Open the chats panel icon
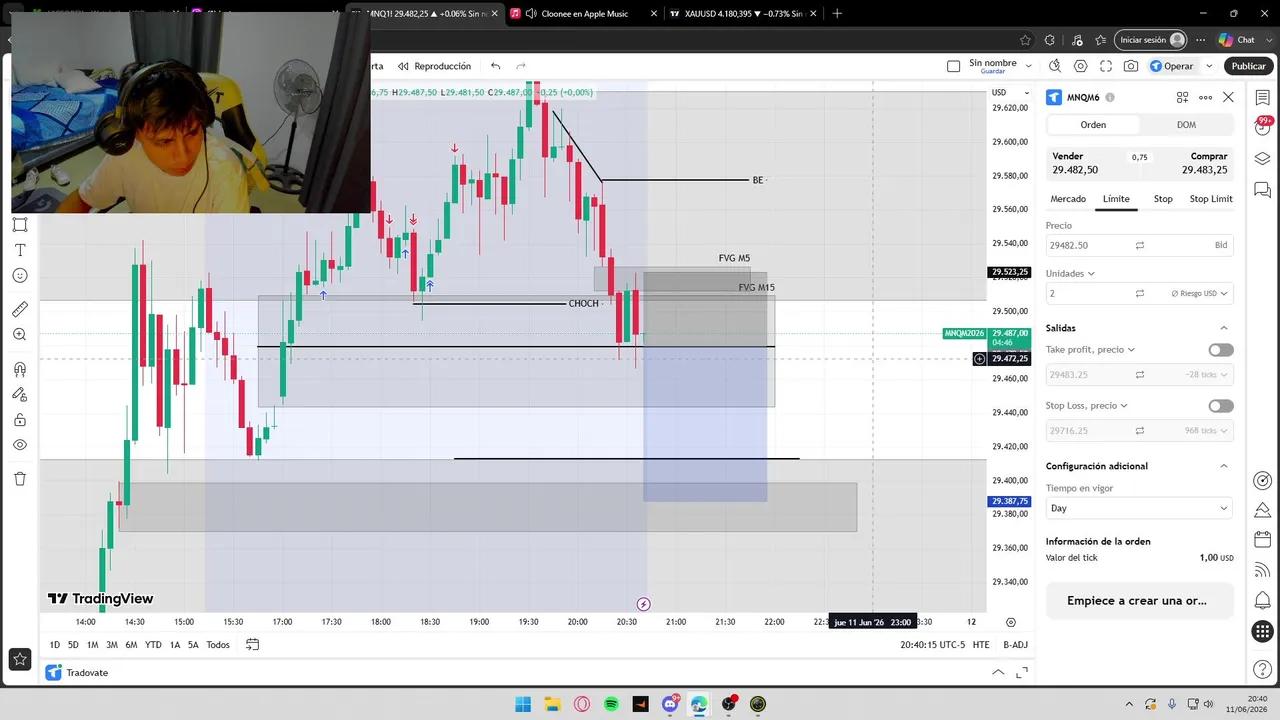Viewport: 1280px width, 720px height. click(x=1262, y=189)
